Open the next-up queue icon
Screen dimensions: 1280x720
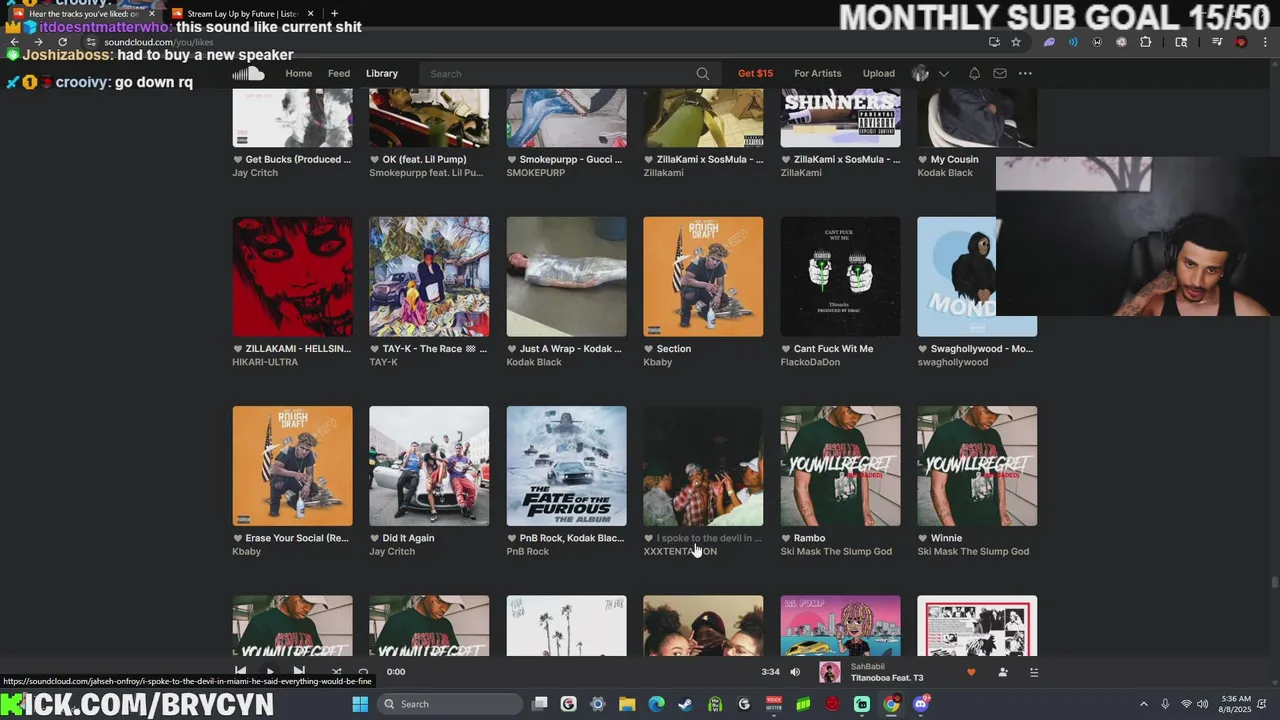click(1034, 672)
